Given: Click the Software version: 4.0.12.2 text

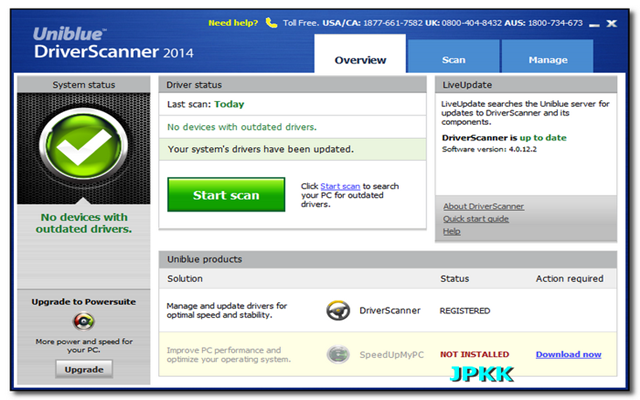Looking at the screenshot, I should (489, 149).
